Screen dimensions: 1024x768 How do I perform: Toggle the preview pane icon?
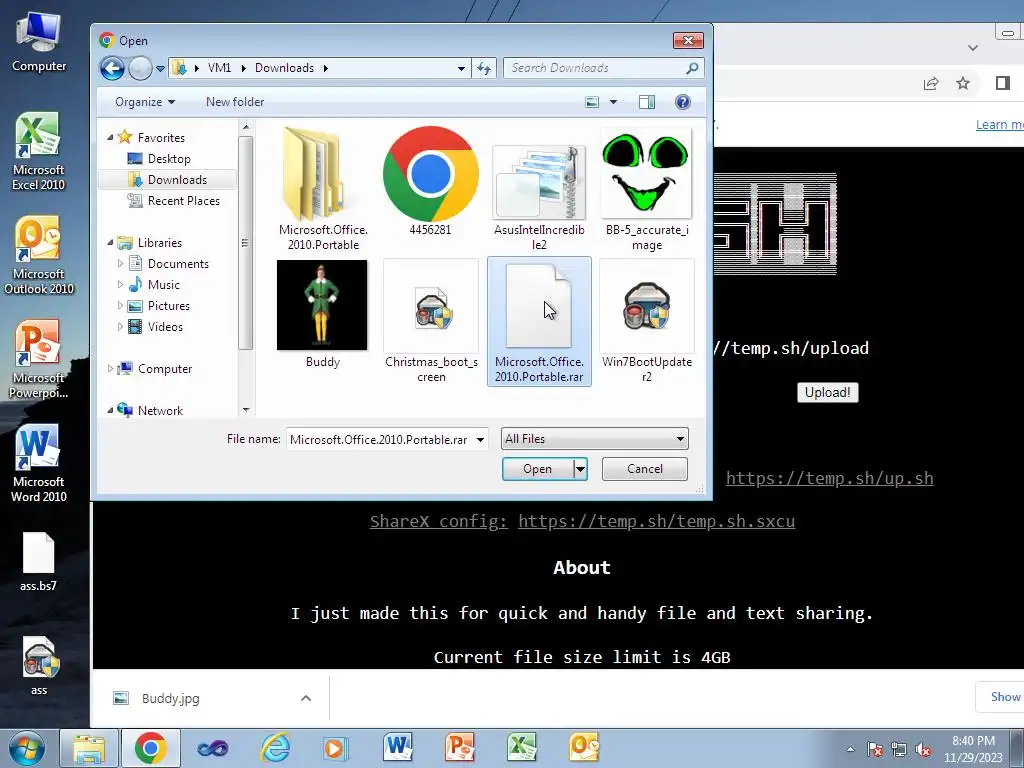[647, 102]
